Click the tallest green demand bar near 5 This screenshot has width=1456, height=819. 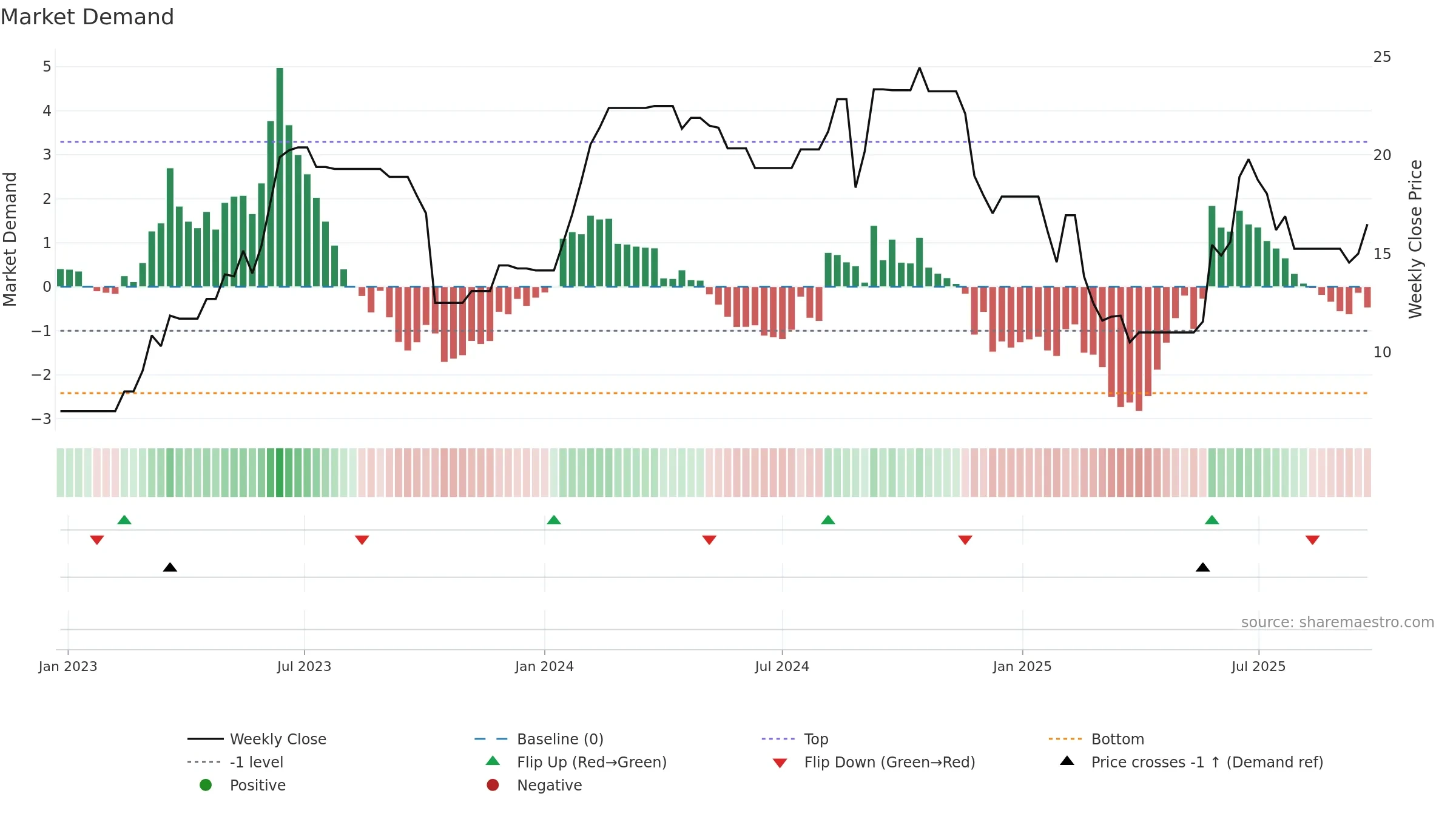280,177
